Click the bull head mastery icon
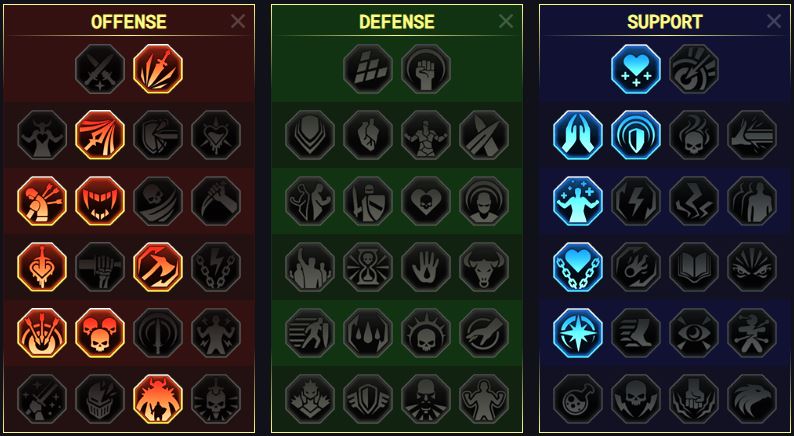Image resolution: width=794 pixels, height=436 pixels. tap(484, 267)
